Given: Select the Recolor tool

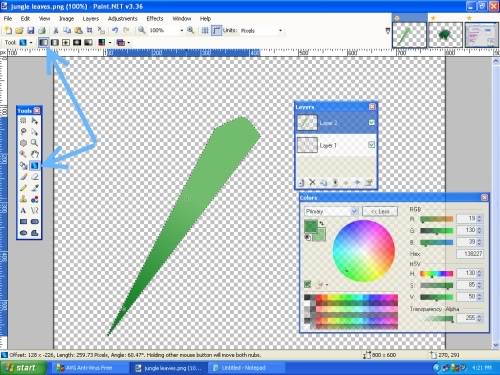Looking at the screenshot, I should [x=35, y=199].
